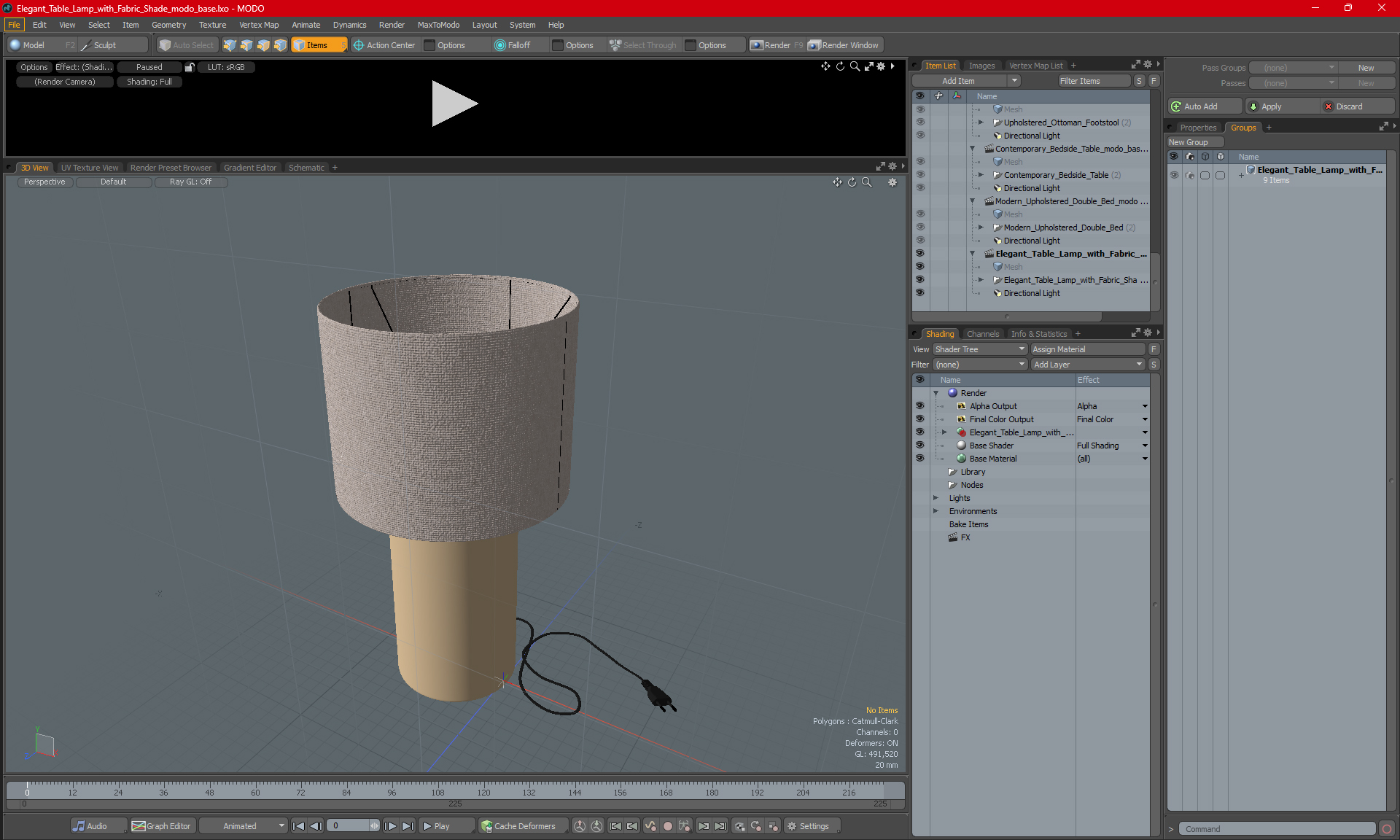Open the Shading tab in lower panel

939,333
